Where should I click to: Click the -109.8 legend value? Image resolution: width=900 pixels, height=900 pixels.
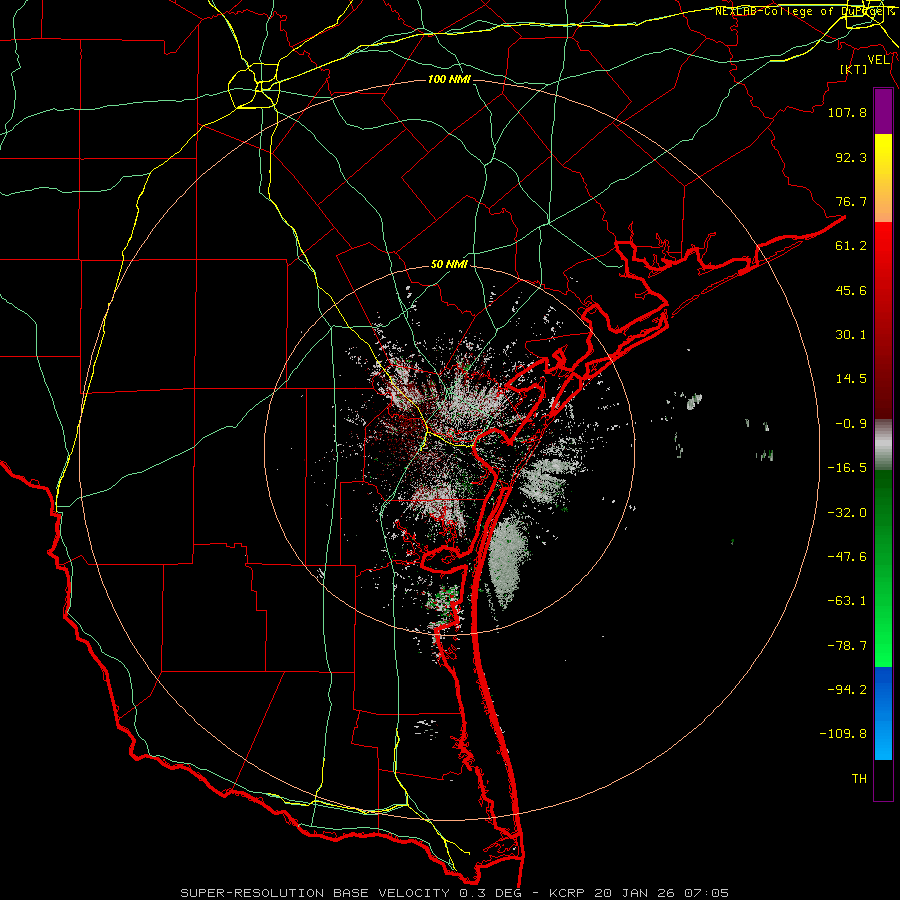[843, 734]
